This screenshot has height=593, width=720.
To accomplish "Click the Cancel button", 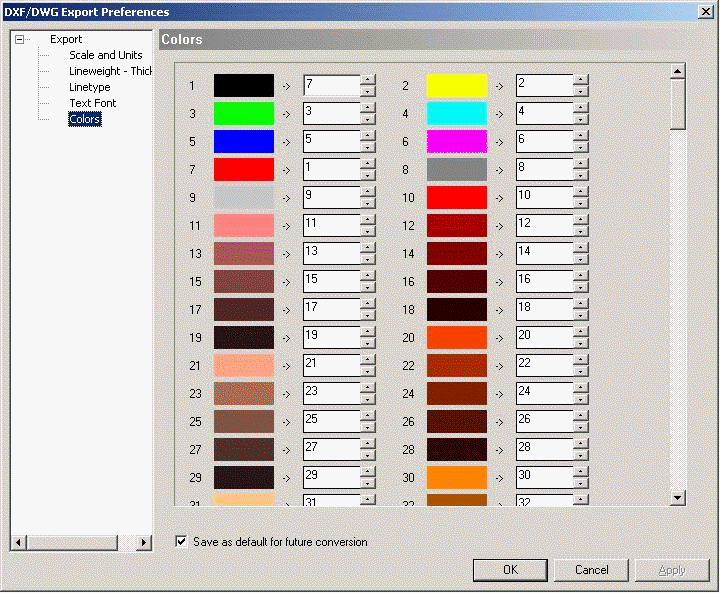I will click(x=591, y=570).
